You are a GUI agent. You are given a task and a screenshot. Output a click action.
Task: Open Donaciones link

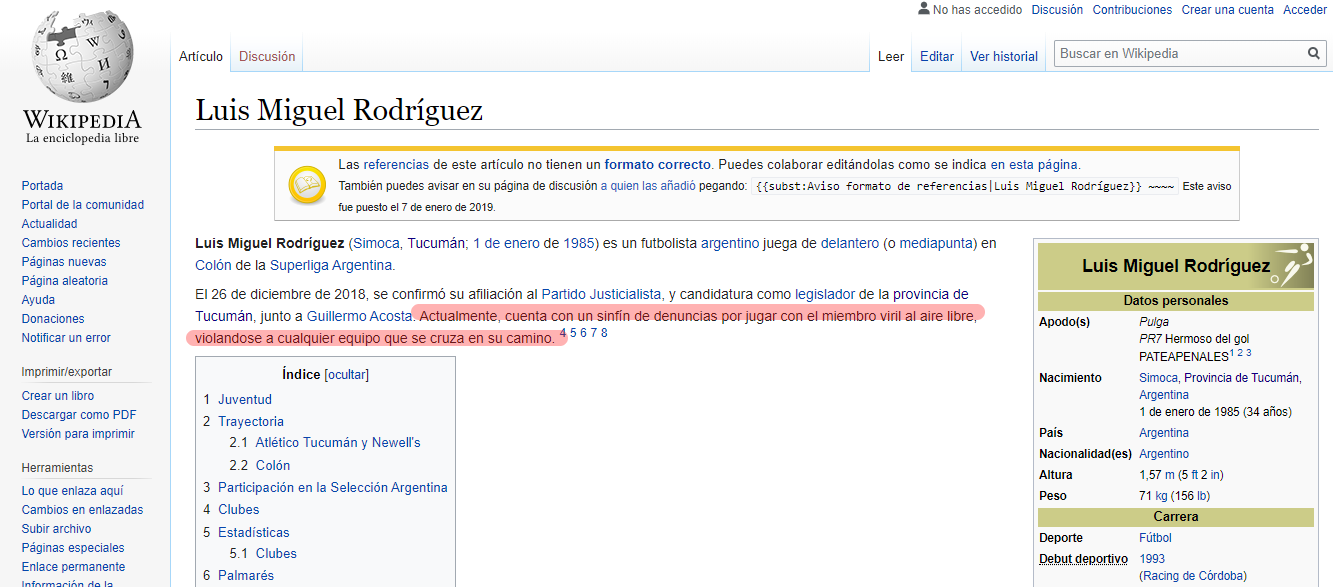coord(53,319)
